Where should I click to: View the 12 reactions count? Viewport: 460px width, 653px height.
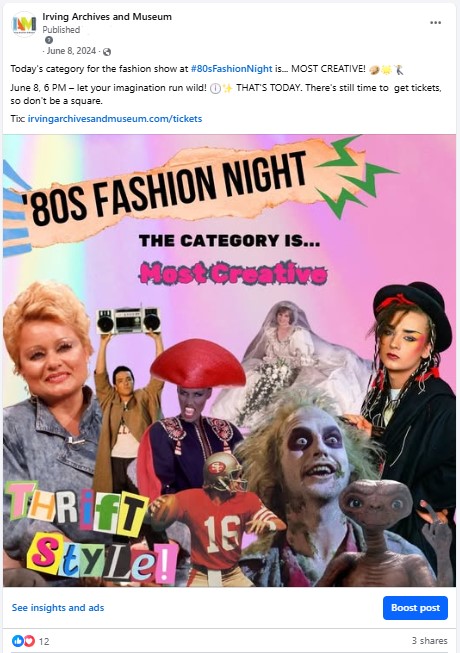point(44,641)
